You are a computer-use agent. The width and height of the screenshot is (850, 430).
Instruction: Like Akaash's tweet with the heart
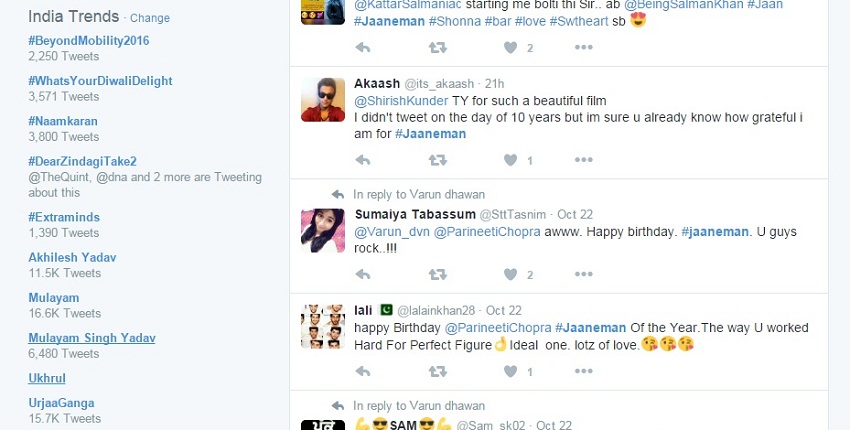(510, 160)
